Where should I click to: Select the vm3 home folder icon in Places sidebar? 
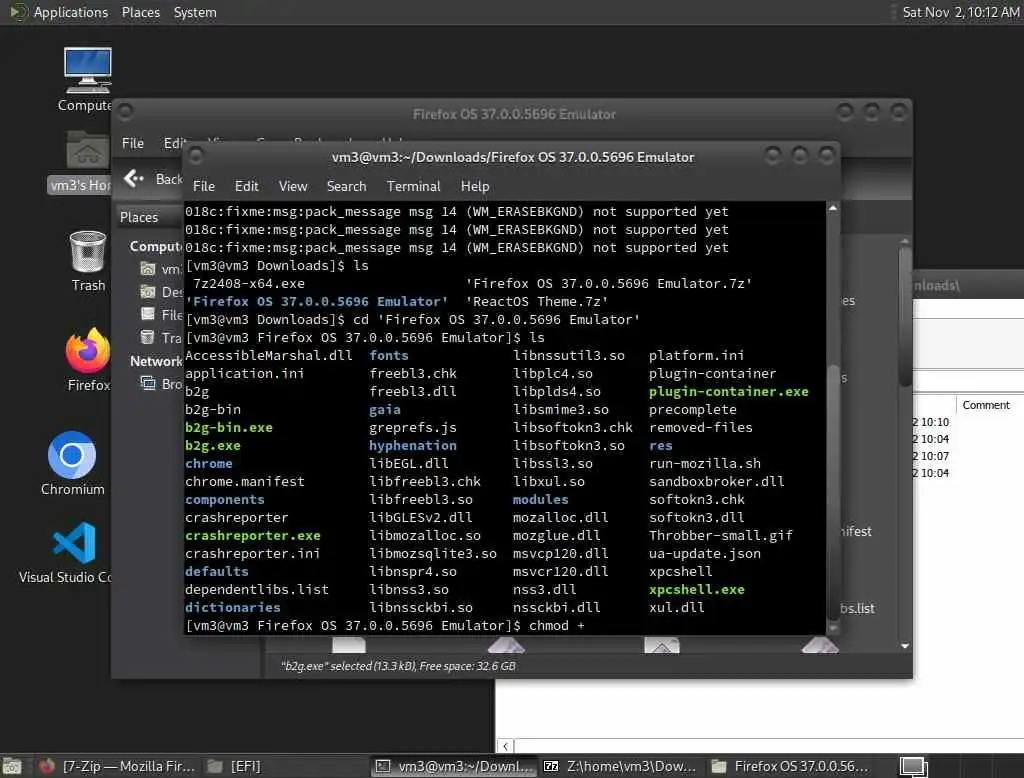click(148, 268)
